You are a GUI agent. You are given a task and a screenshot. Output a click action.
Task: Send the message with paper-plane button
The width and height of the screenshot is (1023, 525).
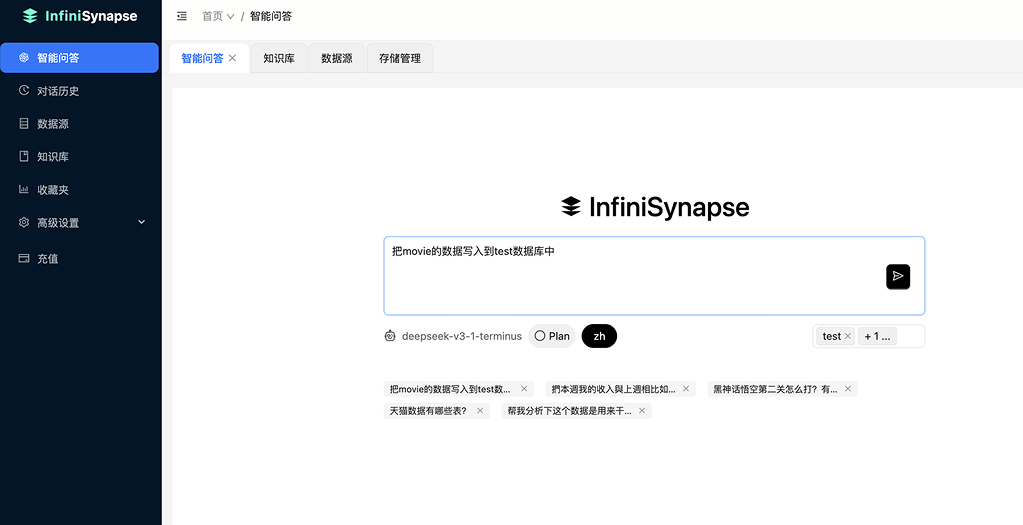pos(898,277)
